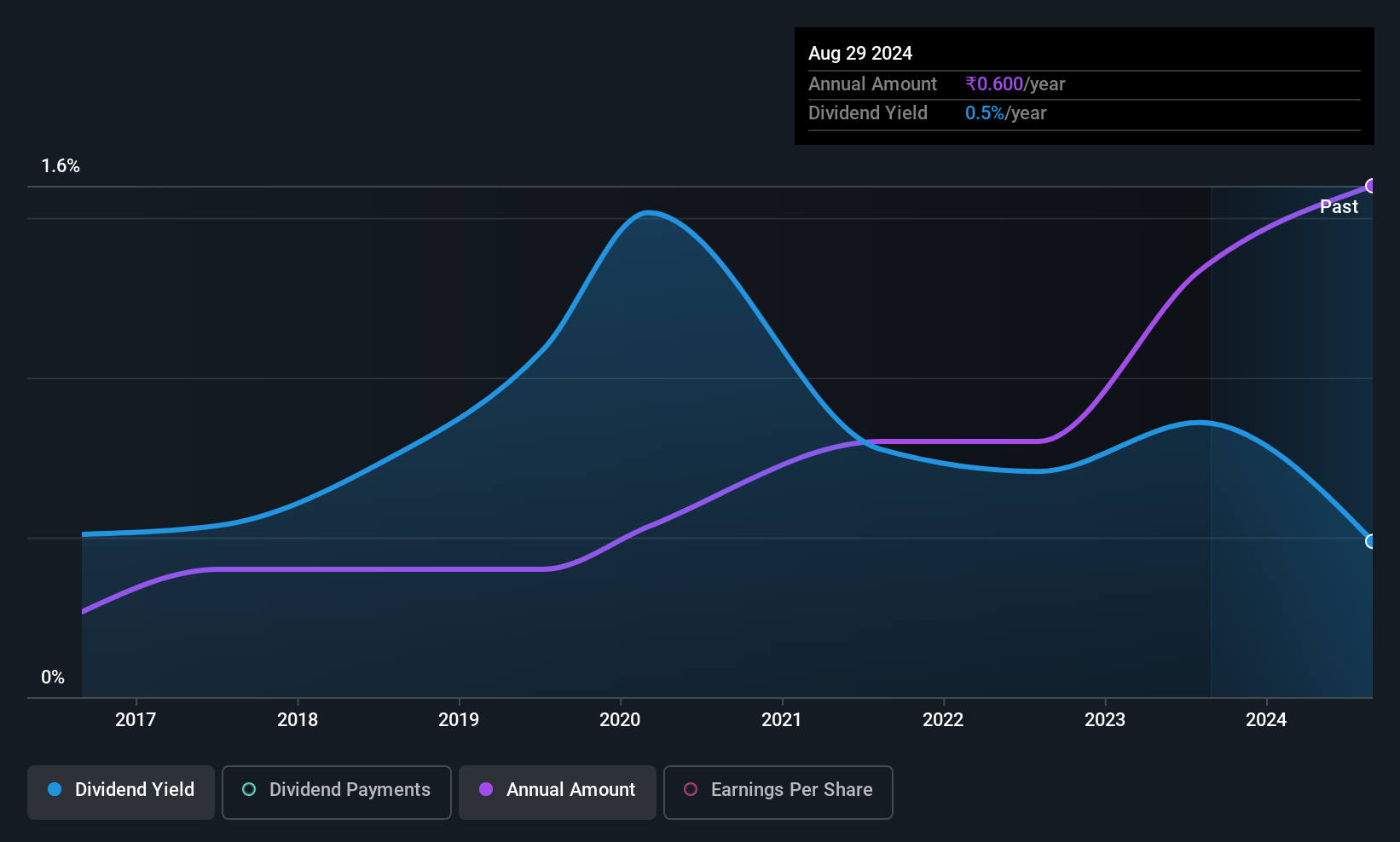
Task: Click the 0% y-axis label
Action: click(53, 678)
